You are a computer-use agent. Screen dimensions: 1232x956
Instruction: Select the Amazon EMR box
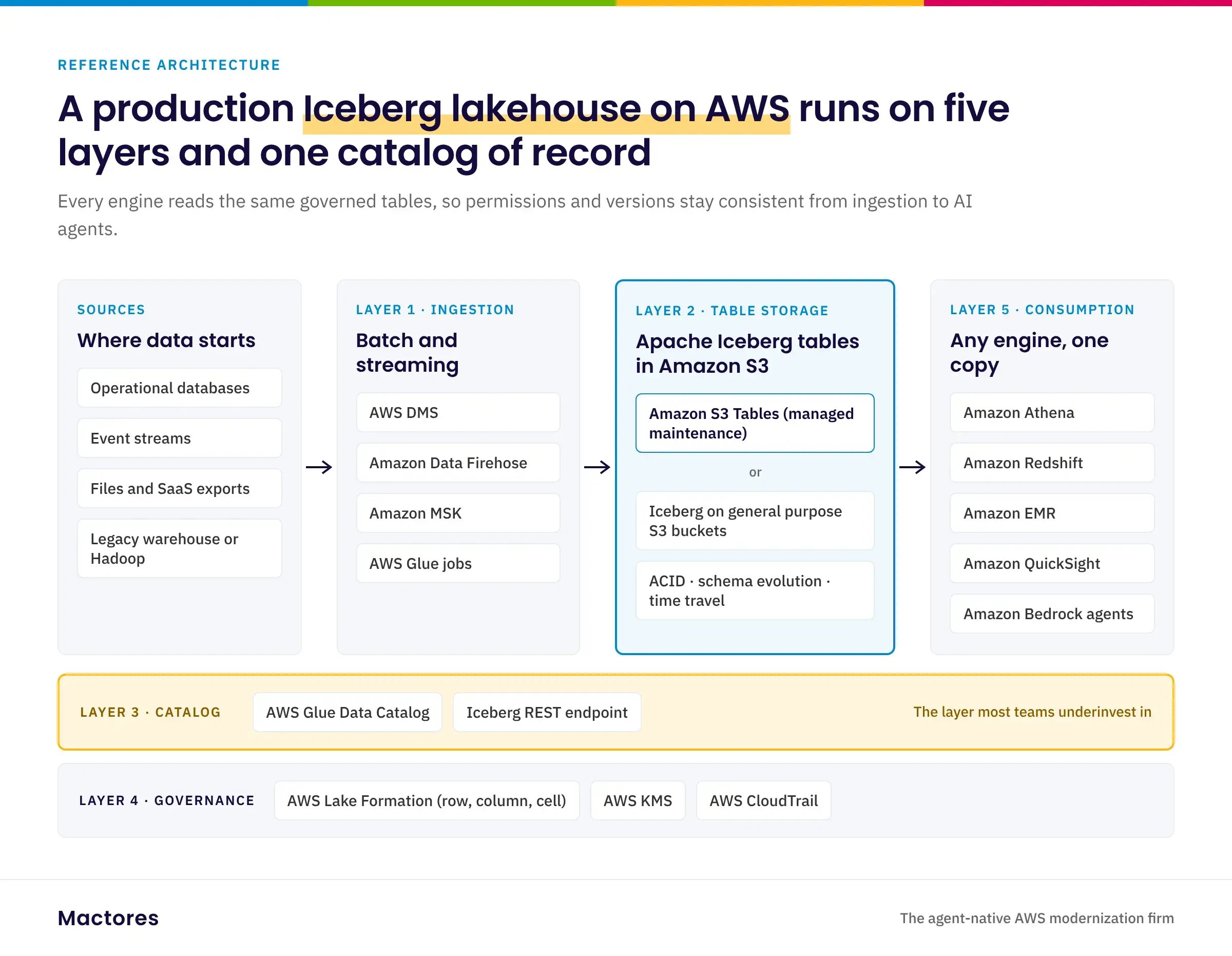(1052, 513)
